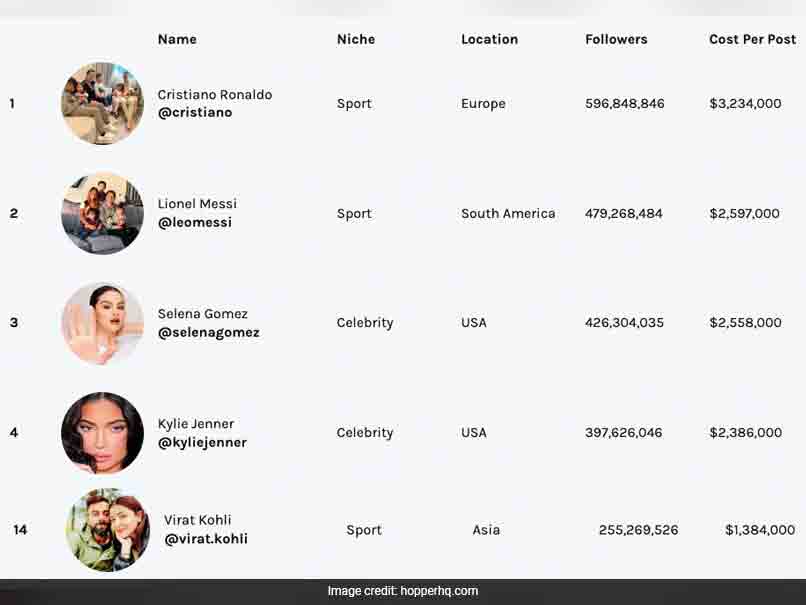This screenshot has height=605, width=806.
Task: Sort by the Location column header
Action: point(489,39)
